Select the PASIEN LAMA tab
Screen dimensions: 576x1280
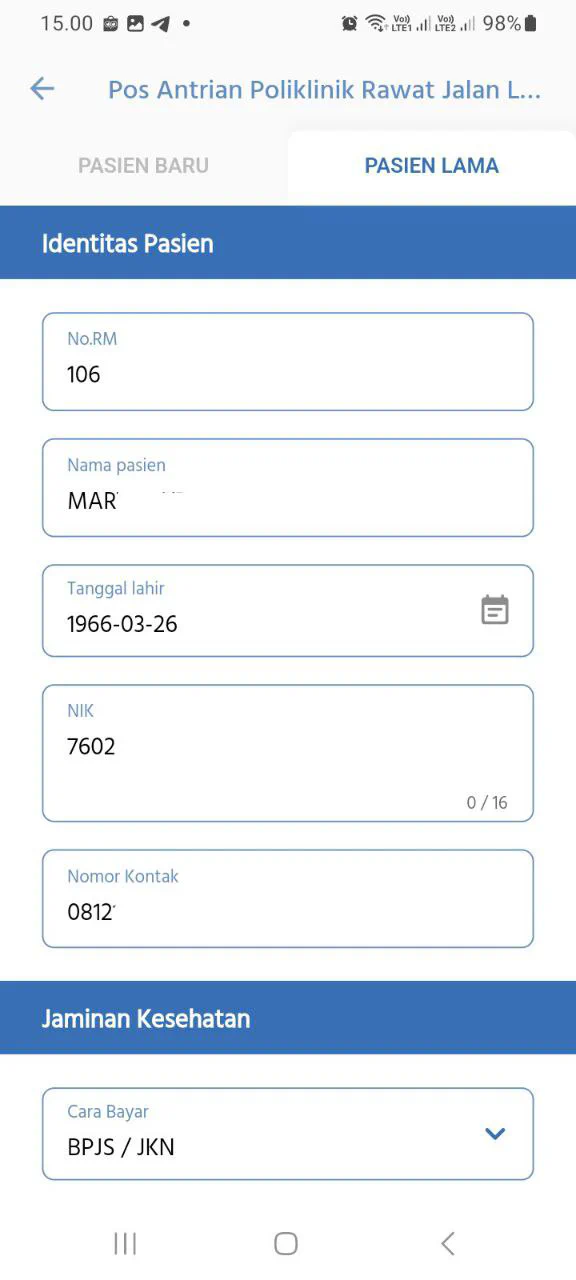[432, 166]
